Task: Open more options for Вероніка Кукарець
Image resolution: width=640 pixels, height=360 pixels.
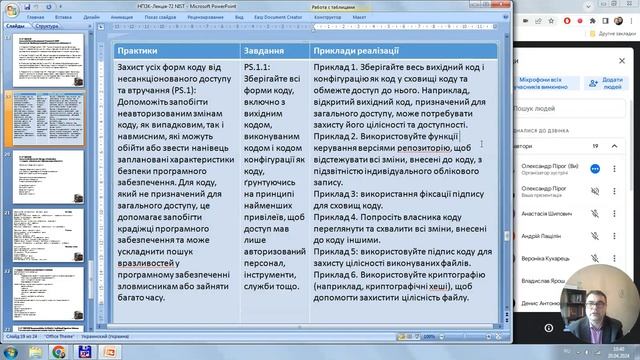Action: pos(614,258)
